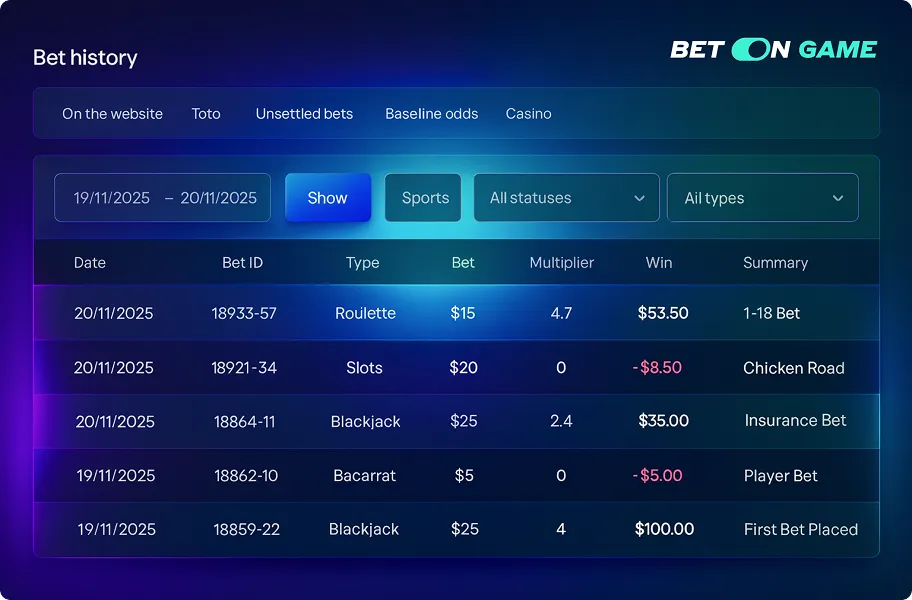This screenshot has height=600, width=912.
Task: Edit the date range field
Action: click(163, 198)
